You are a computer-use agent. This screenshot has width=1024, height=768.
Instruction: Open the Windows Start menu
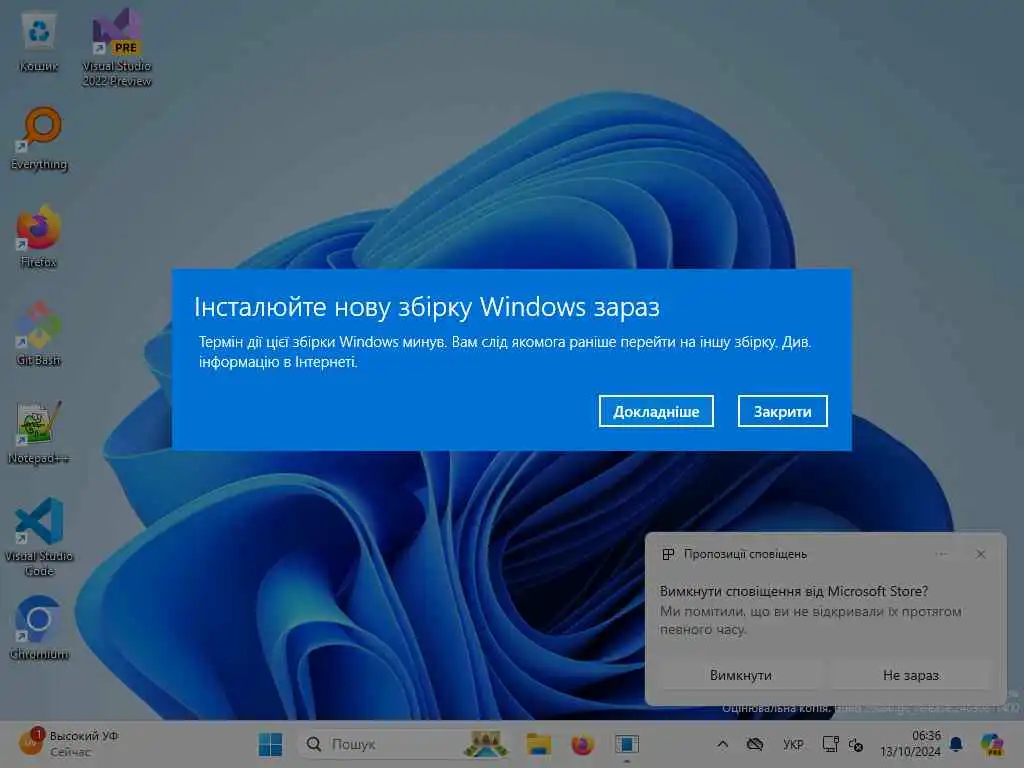(270, 744)
